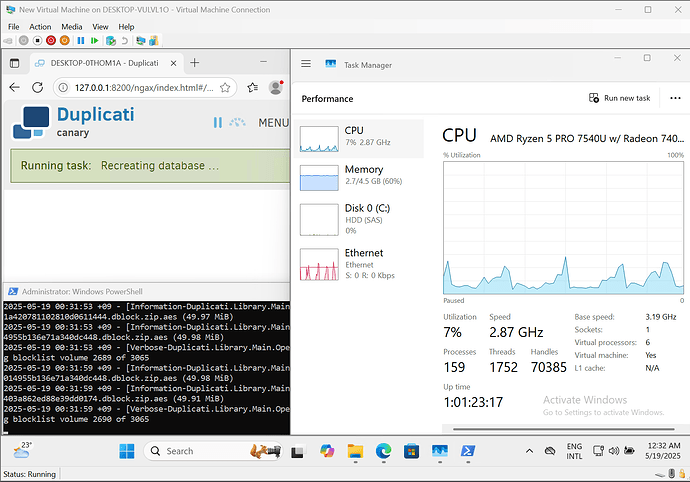Click the Enhanced Session toolbar icon
Screen dimensions: 690x482
tap(140, 40)
